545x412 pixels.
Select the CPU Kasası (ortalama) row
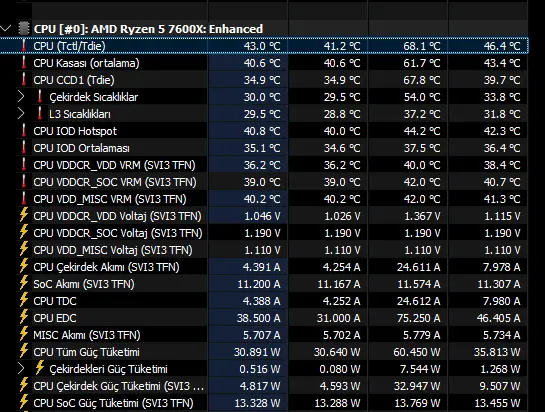pyautogui.click(x=264, y=63)
